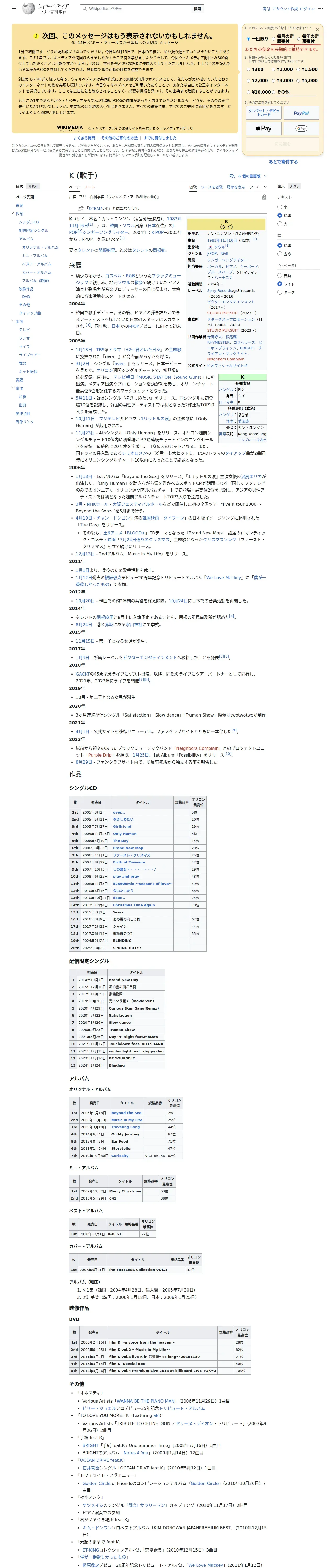Pay with the Google Pay button

click(x=301, y=128)
